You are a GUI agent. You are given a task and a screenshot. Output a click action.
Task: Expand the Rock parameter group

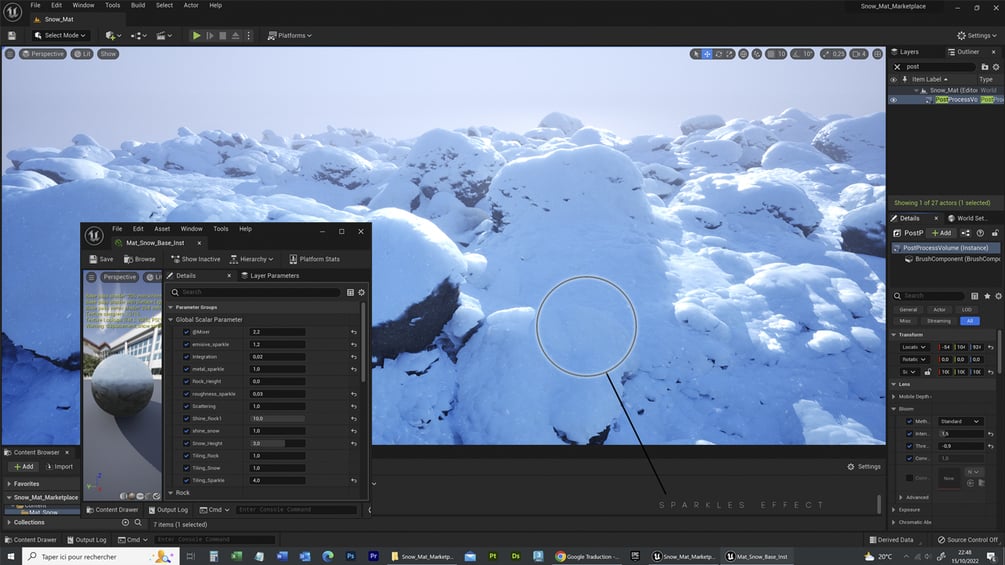170,493
